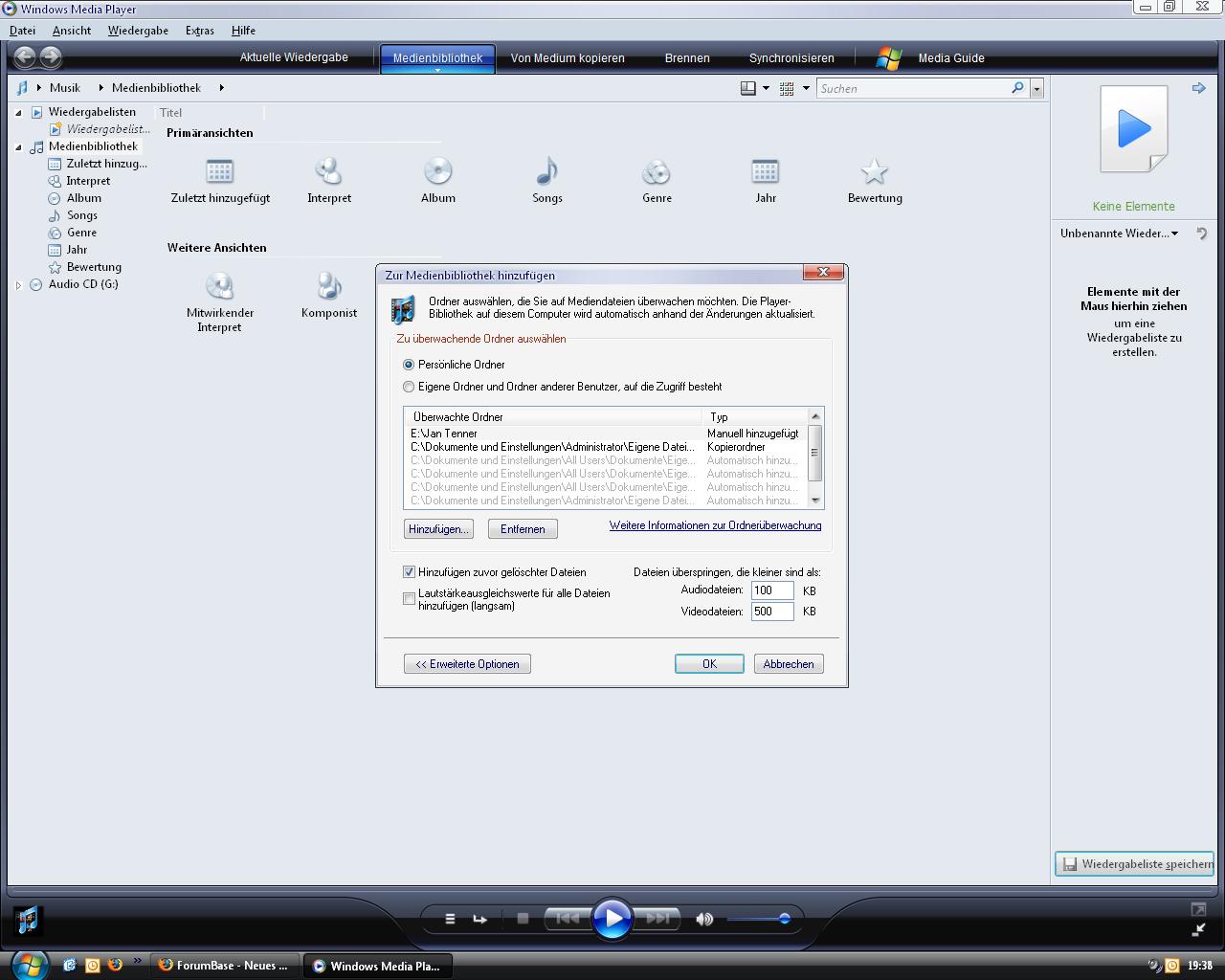The height and width of the screenshot is (980, 1225).
Task: Click the Entfernen button
Action: 523,529
